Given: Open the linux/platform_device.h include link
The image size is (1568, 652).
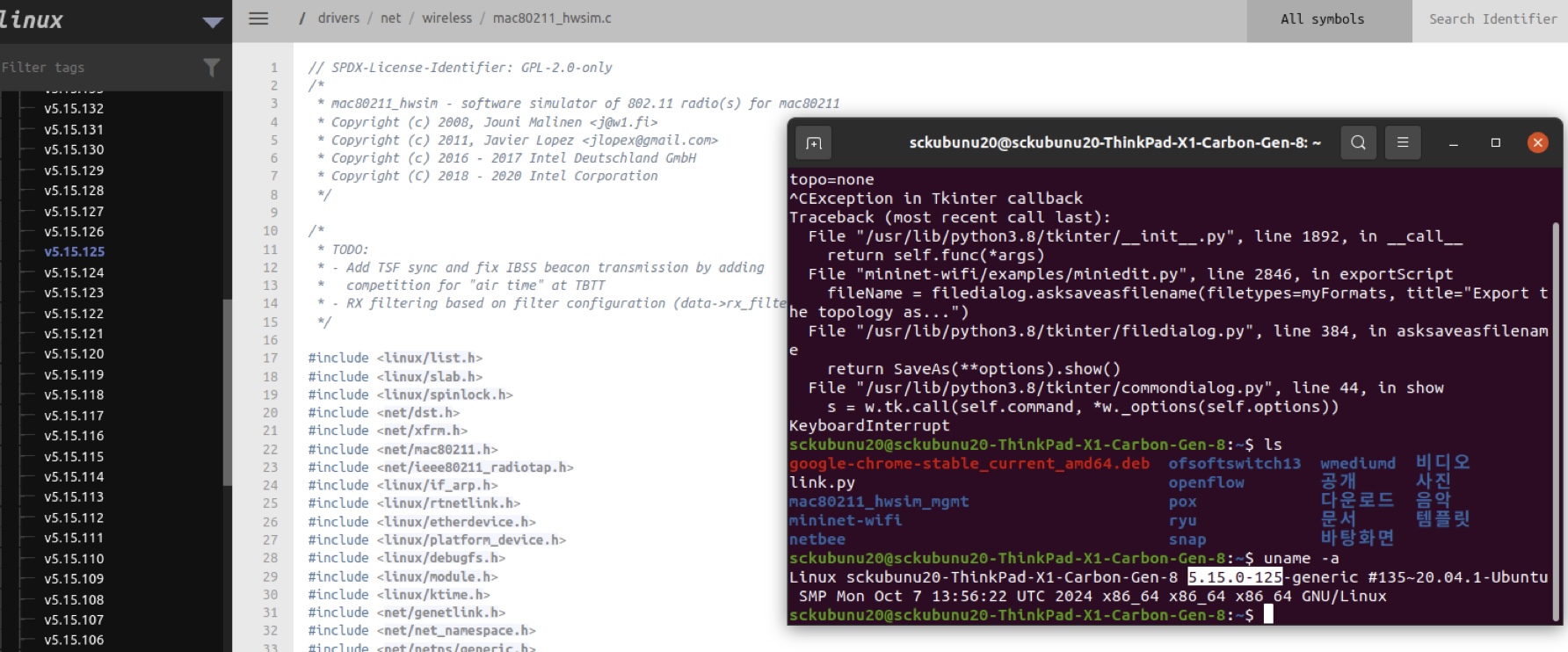Looking at the screenshot, I should coord(471,540).
